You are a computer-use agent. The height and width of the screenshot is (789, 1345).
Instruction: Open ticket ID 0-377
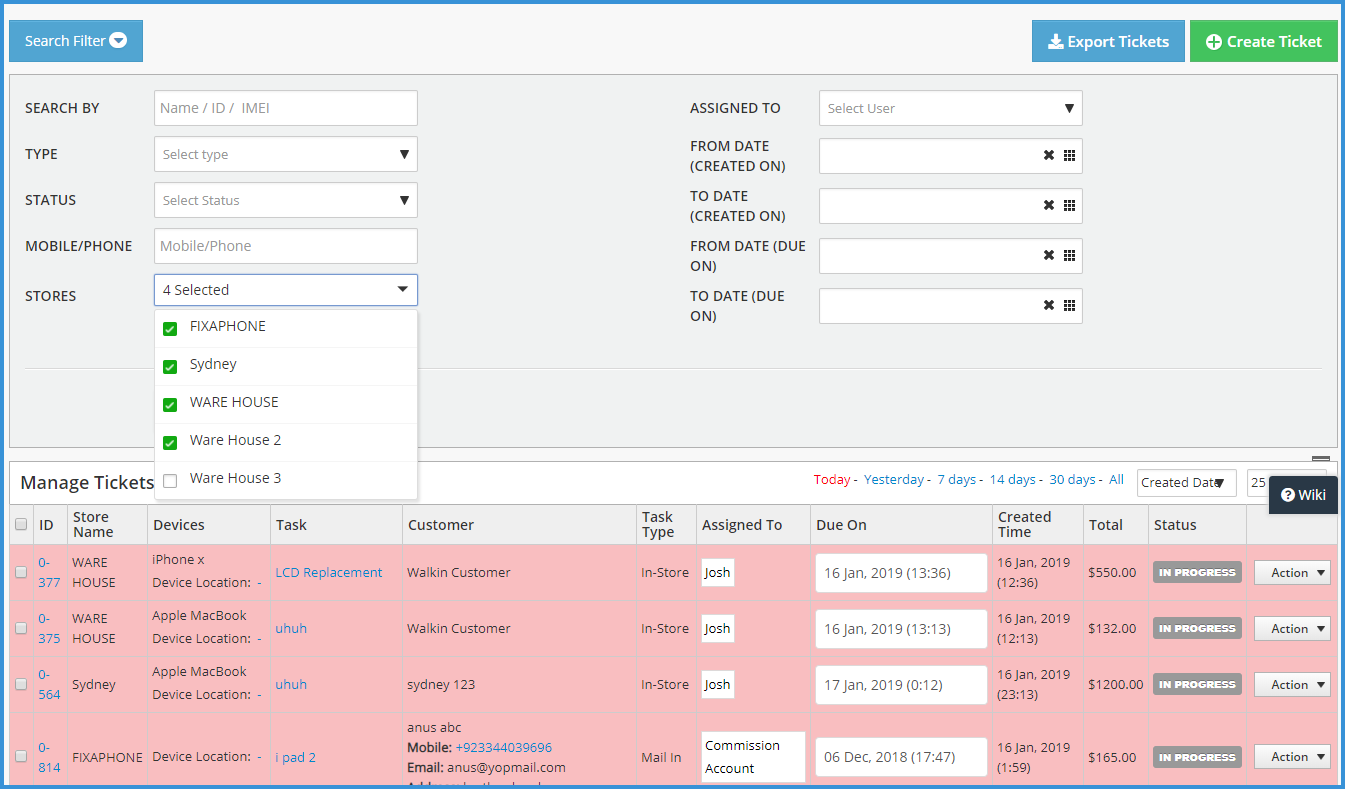tap(49, 572)
